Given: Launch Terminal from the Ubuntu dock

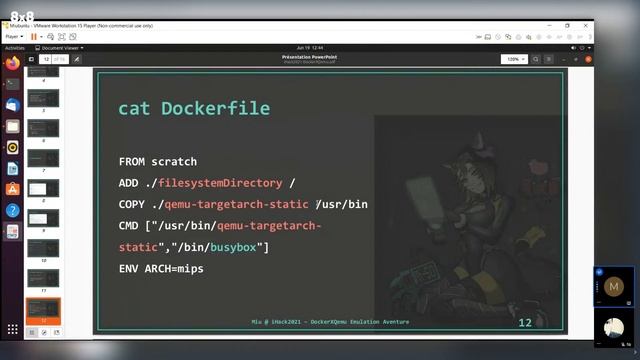Looking at the screenshot, I should tap(13, 84).
